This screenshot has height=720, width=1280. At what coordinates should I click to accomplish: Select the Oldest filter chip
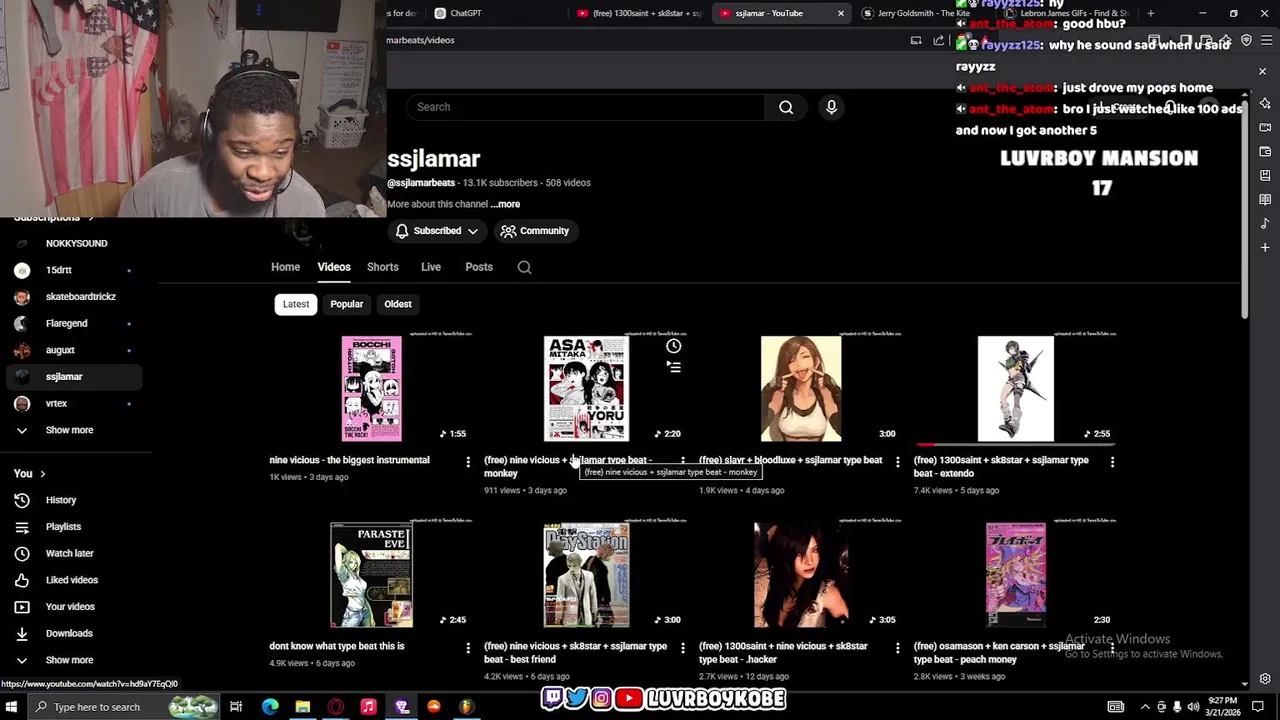click(x=398, y=304)
